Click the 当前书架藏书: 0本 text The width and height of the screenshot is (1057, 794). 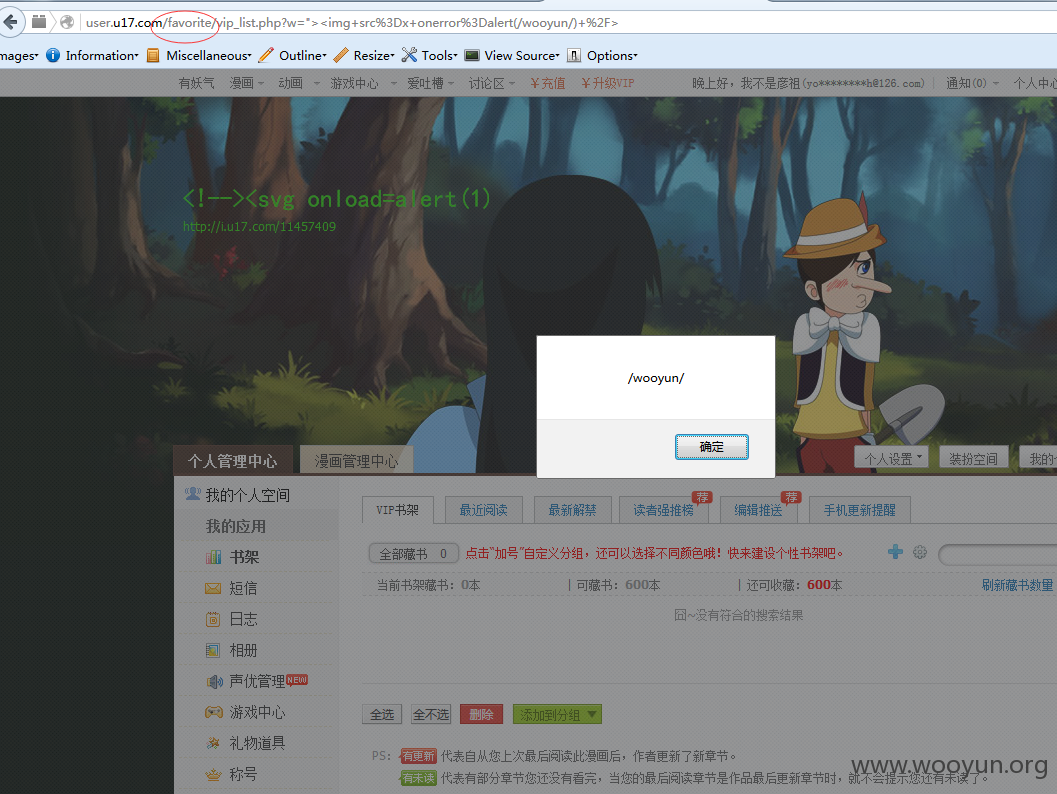(428, 585)
